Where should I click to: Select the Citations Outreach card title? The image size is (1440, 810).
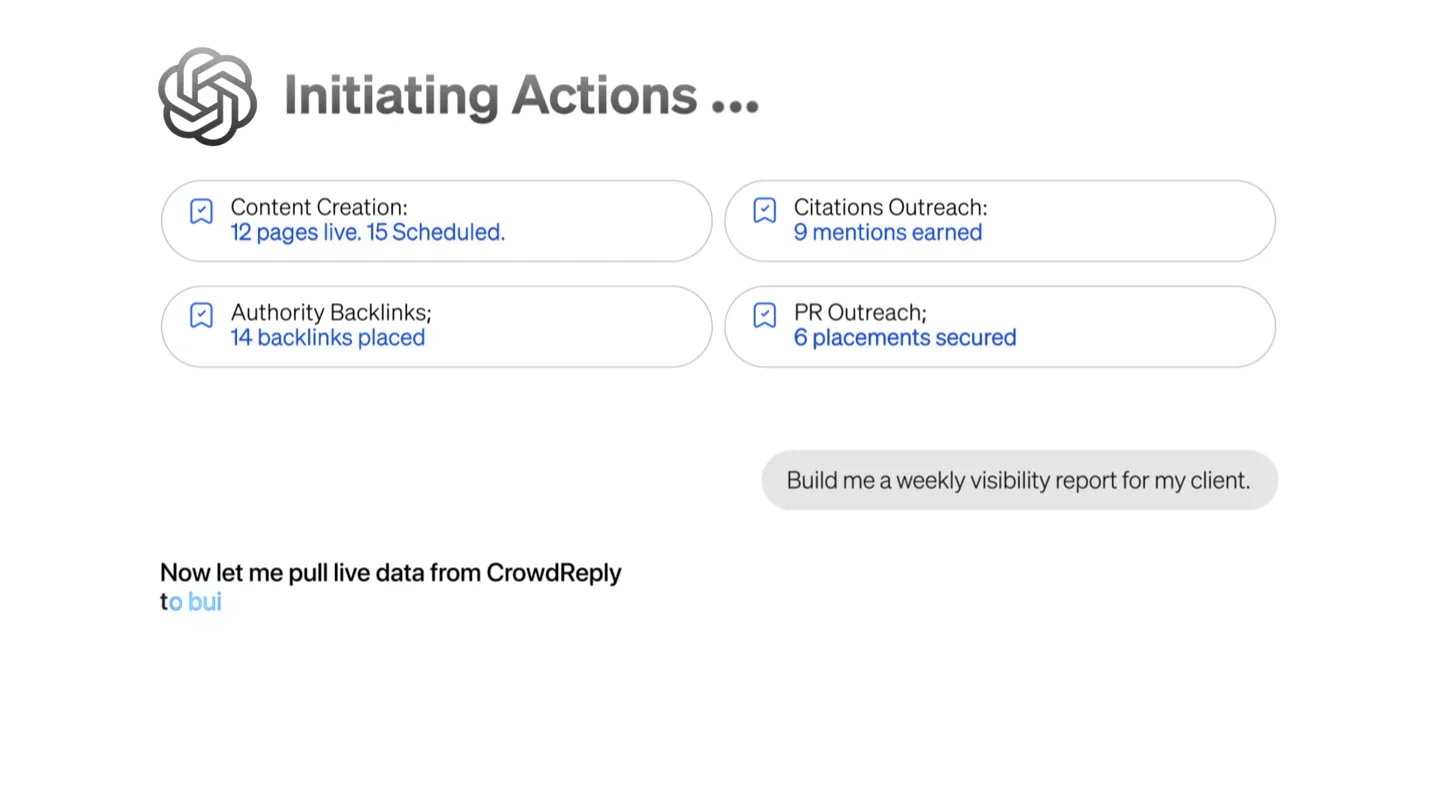coord(890,207)
